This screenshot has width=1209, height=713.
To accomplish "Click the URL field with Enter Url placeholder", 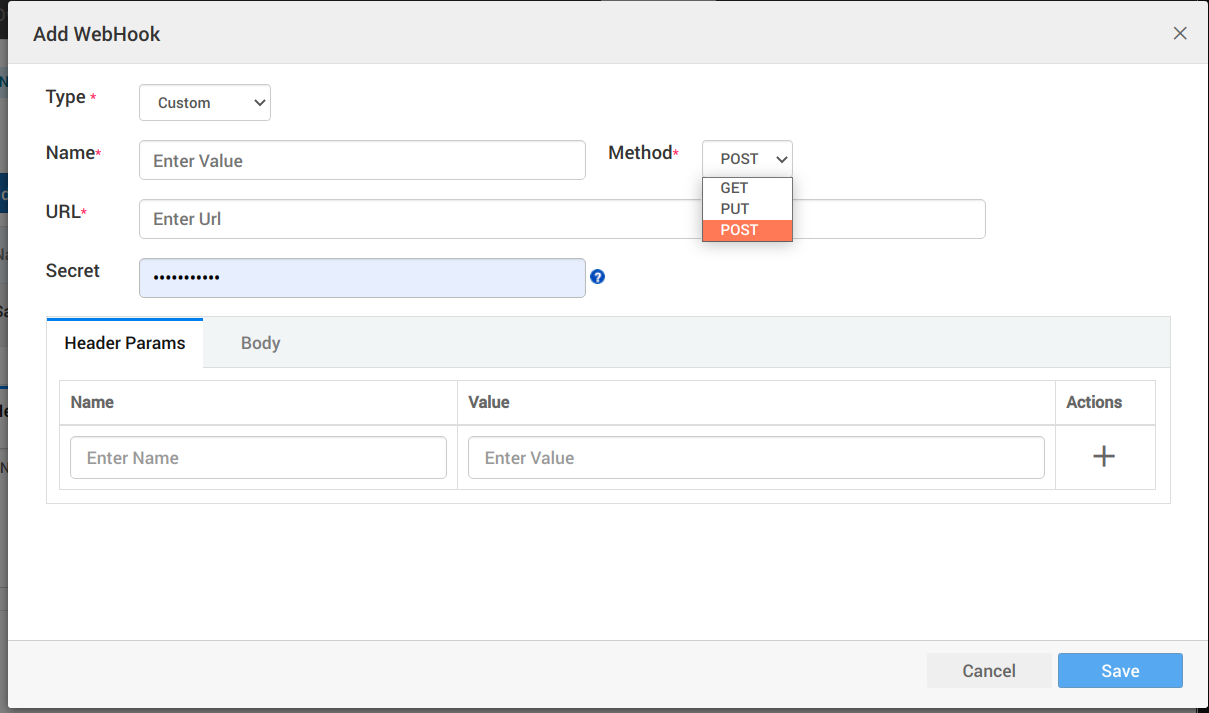I will [562, 219].
